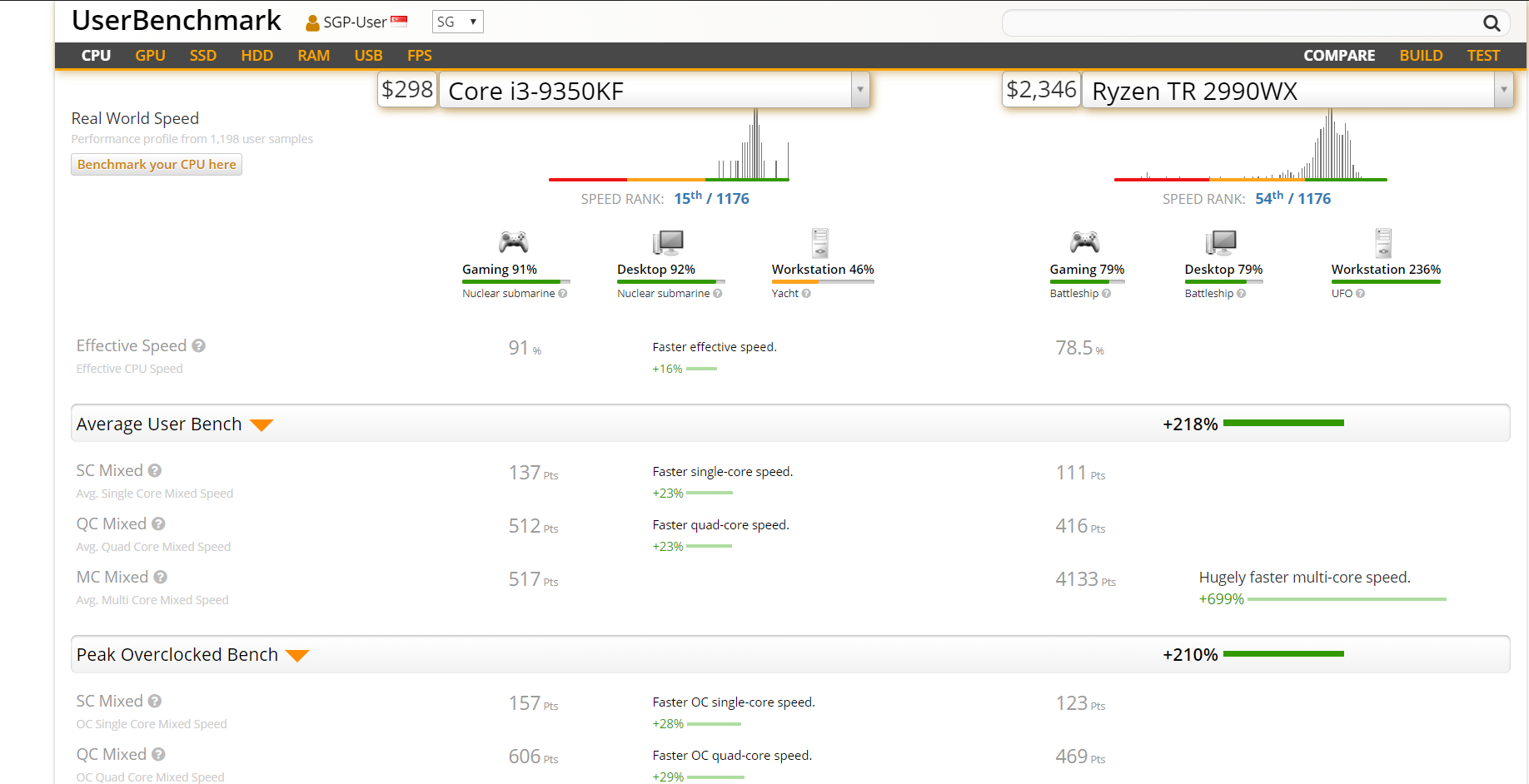Click the help icon next to Yacht
This screenshot has height=784, width=1529.
pos(806,294)
